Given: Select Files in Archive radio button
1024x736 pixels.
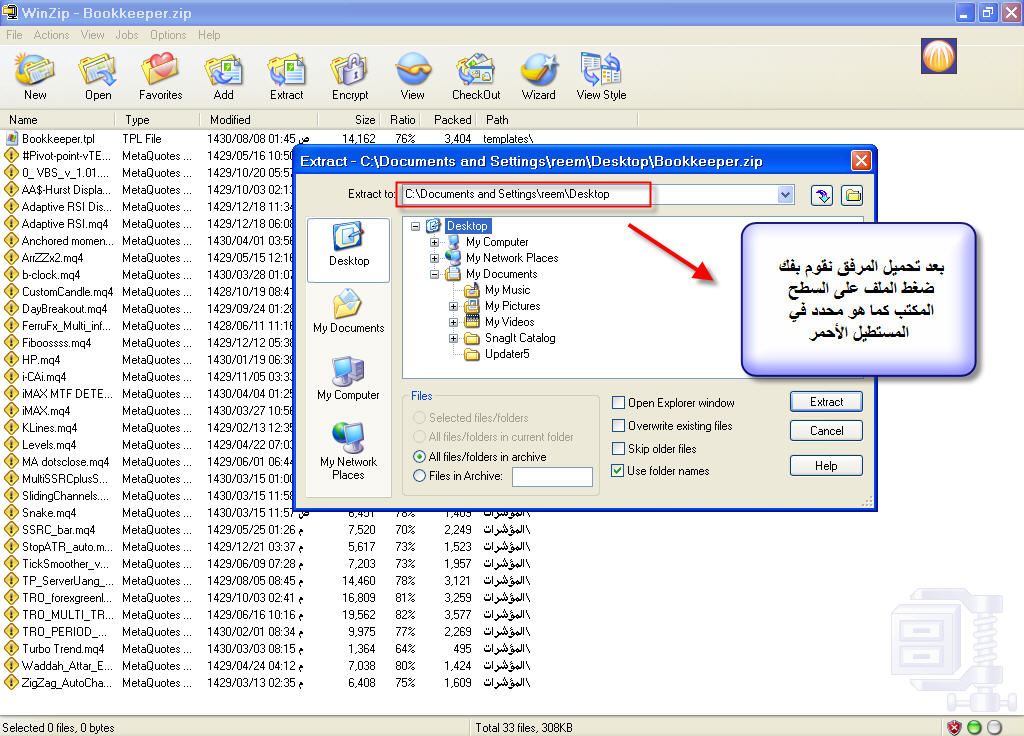Looking at the screenshot, I should coord(420,476).
